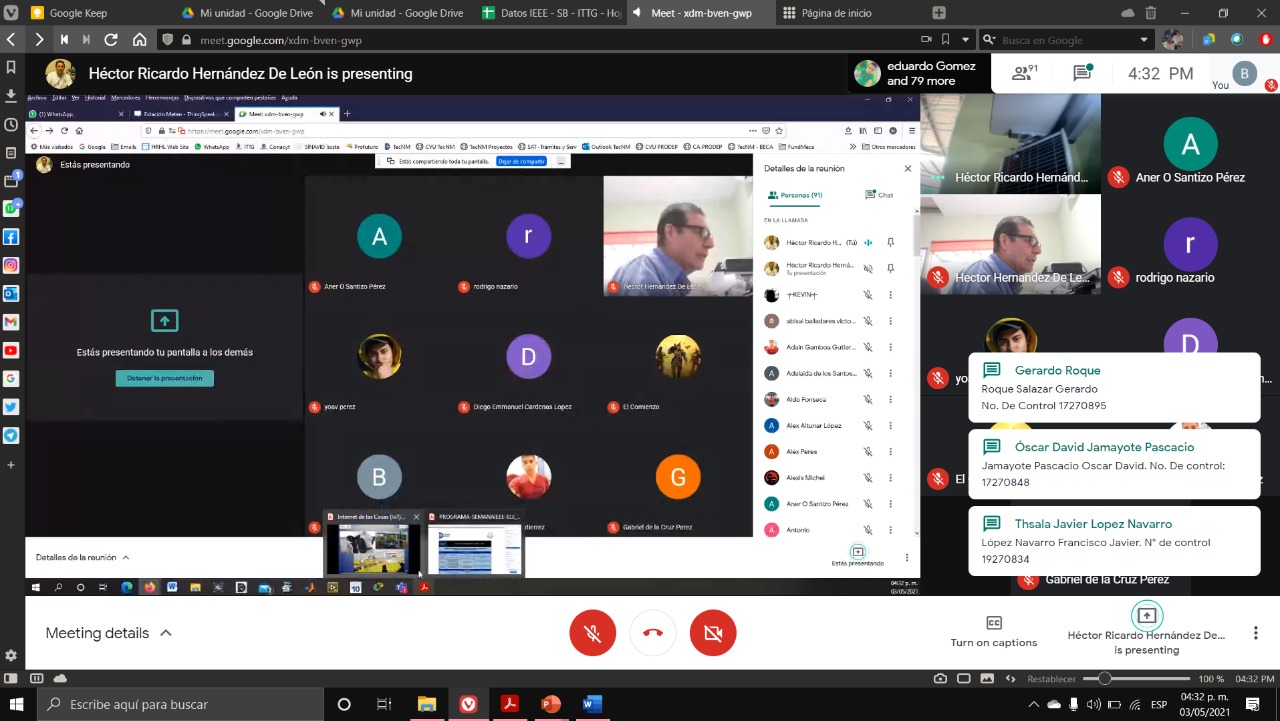Screen dimensions: 1280x721
Task: Open Windows notification center
Action: click(1250, 704)
